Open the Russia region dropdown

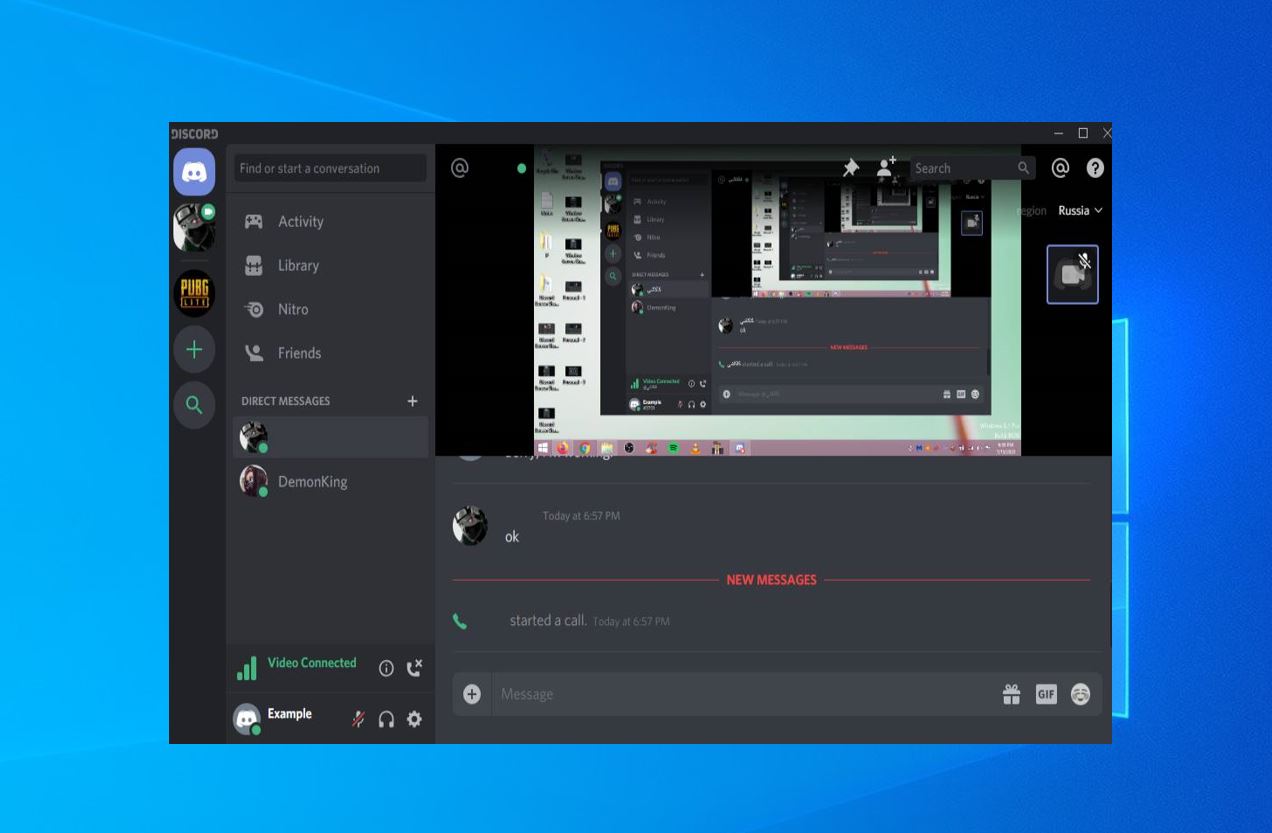(1081, 211)
